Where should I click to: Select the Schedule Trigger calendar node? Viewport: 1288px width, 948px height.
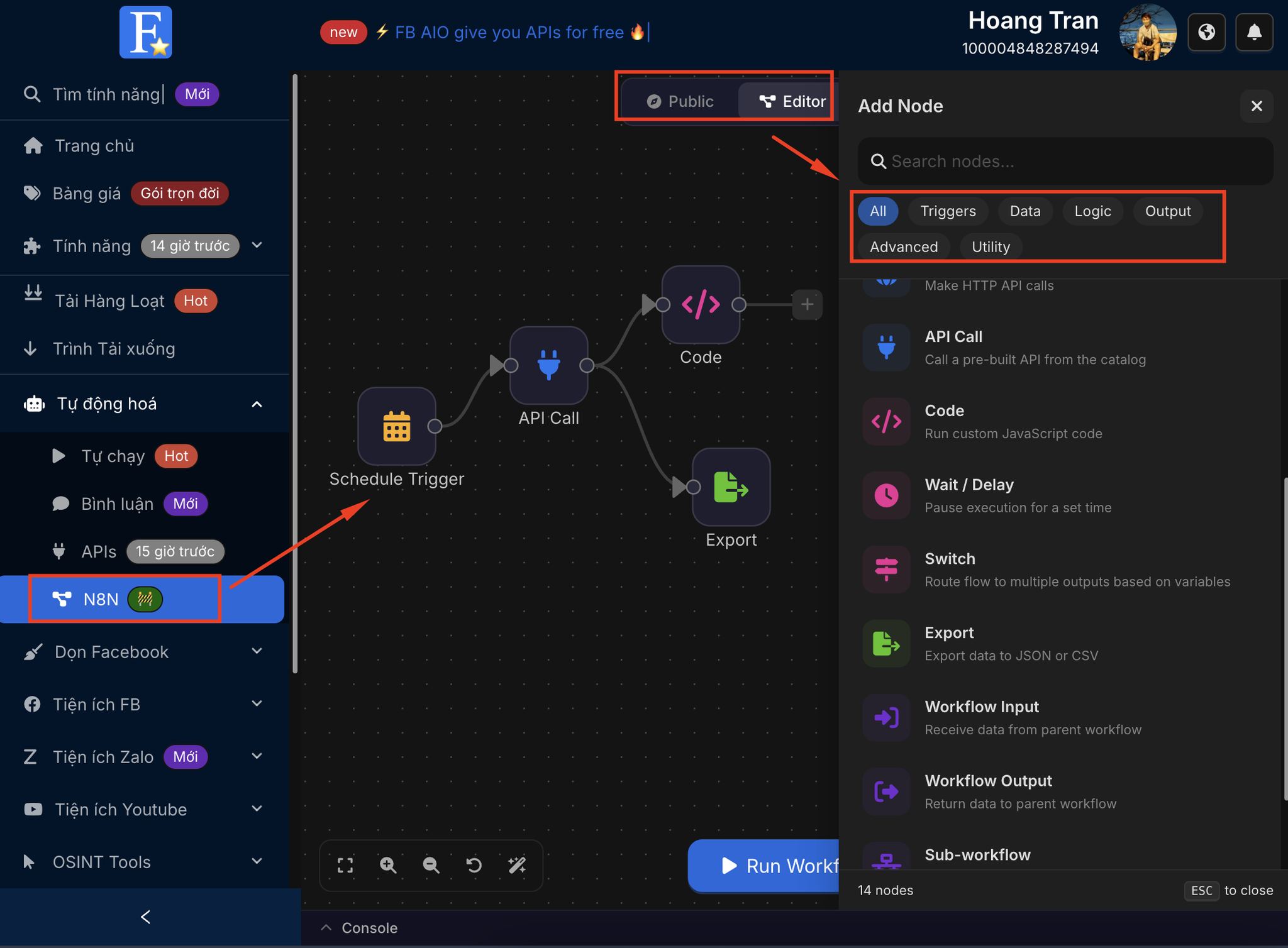397,426
